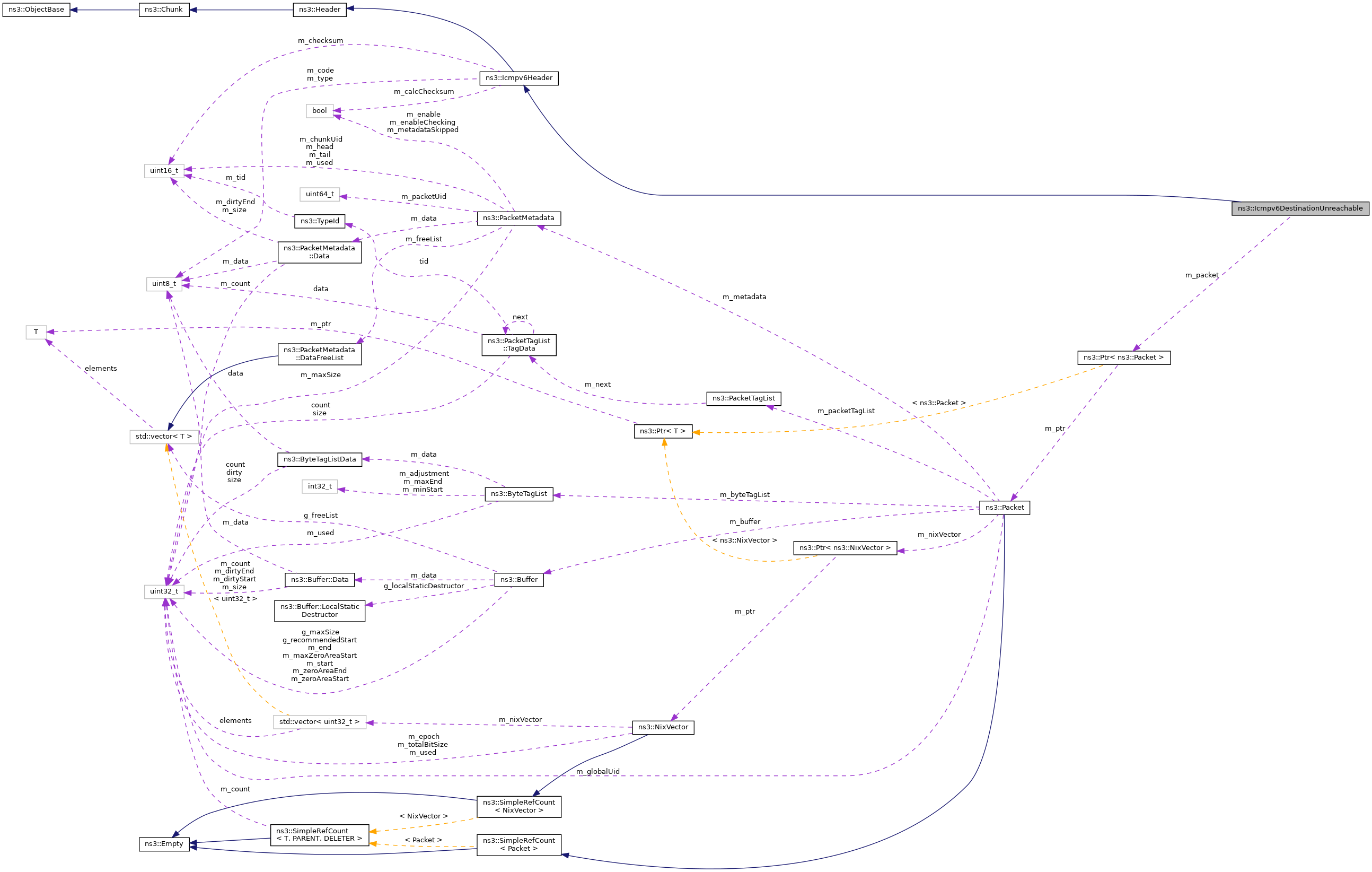Viewport: 1372px width, 872px height.
Task: Click the T template node
Action: click(x=36, y=332)
